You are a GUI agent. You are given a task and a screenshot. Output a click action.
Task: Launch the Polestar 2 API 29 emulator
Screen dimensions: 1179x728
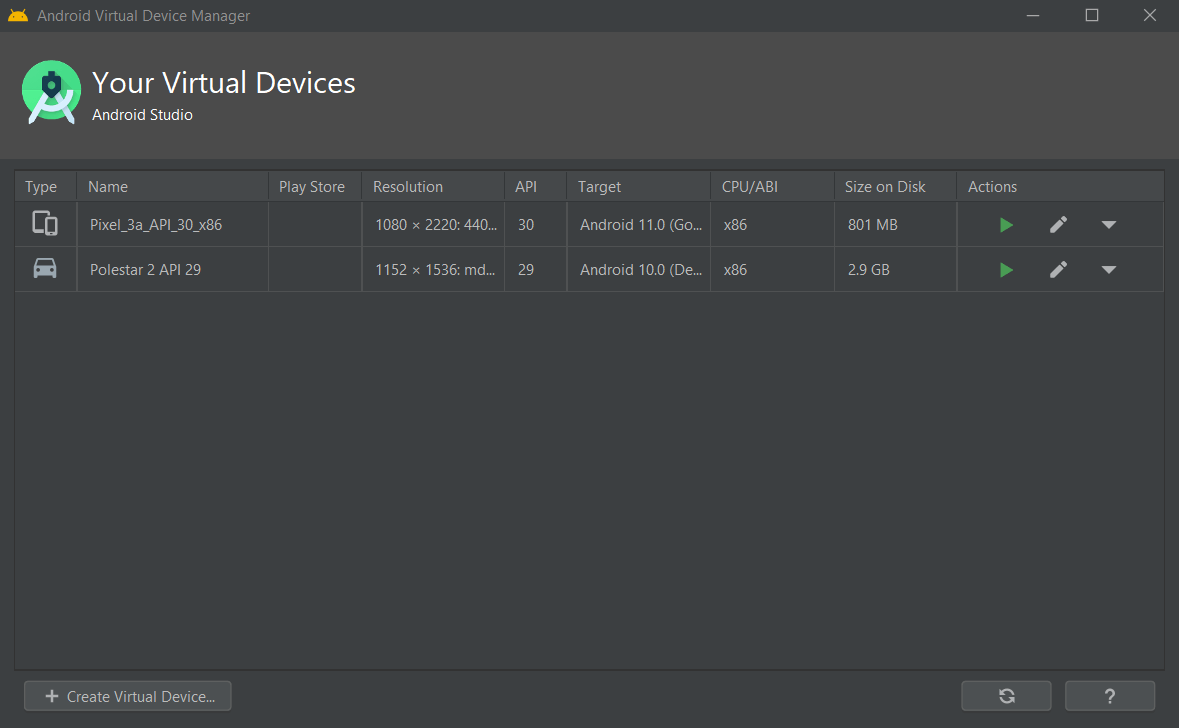coord(1006,270)
